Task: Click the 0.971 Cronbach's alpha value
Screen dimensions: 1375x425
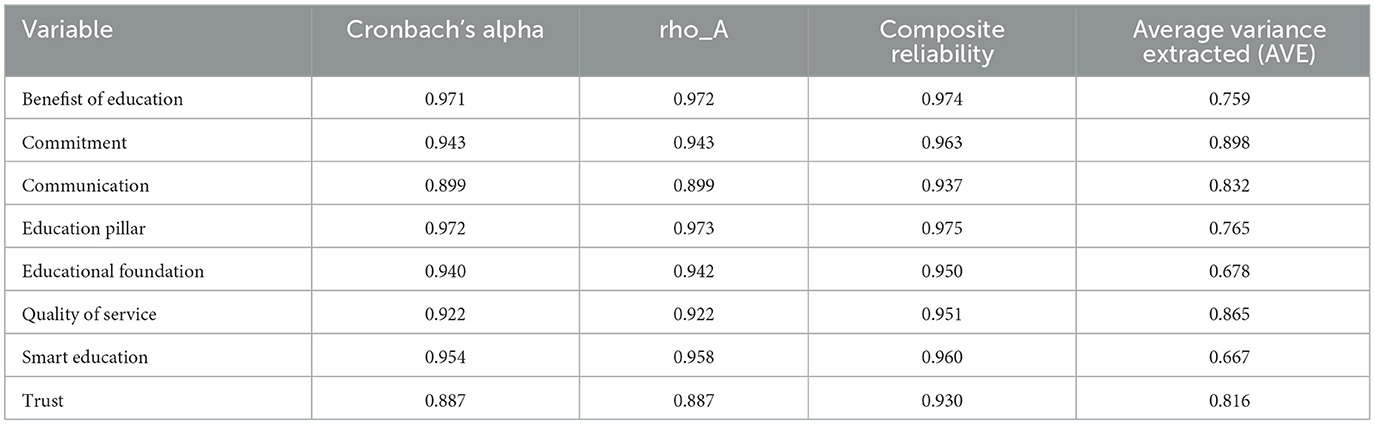Action: [x=445, y=99]
